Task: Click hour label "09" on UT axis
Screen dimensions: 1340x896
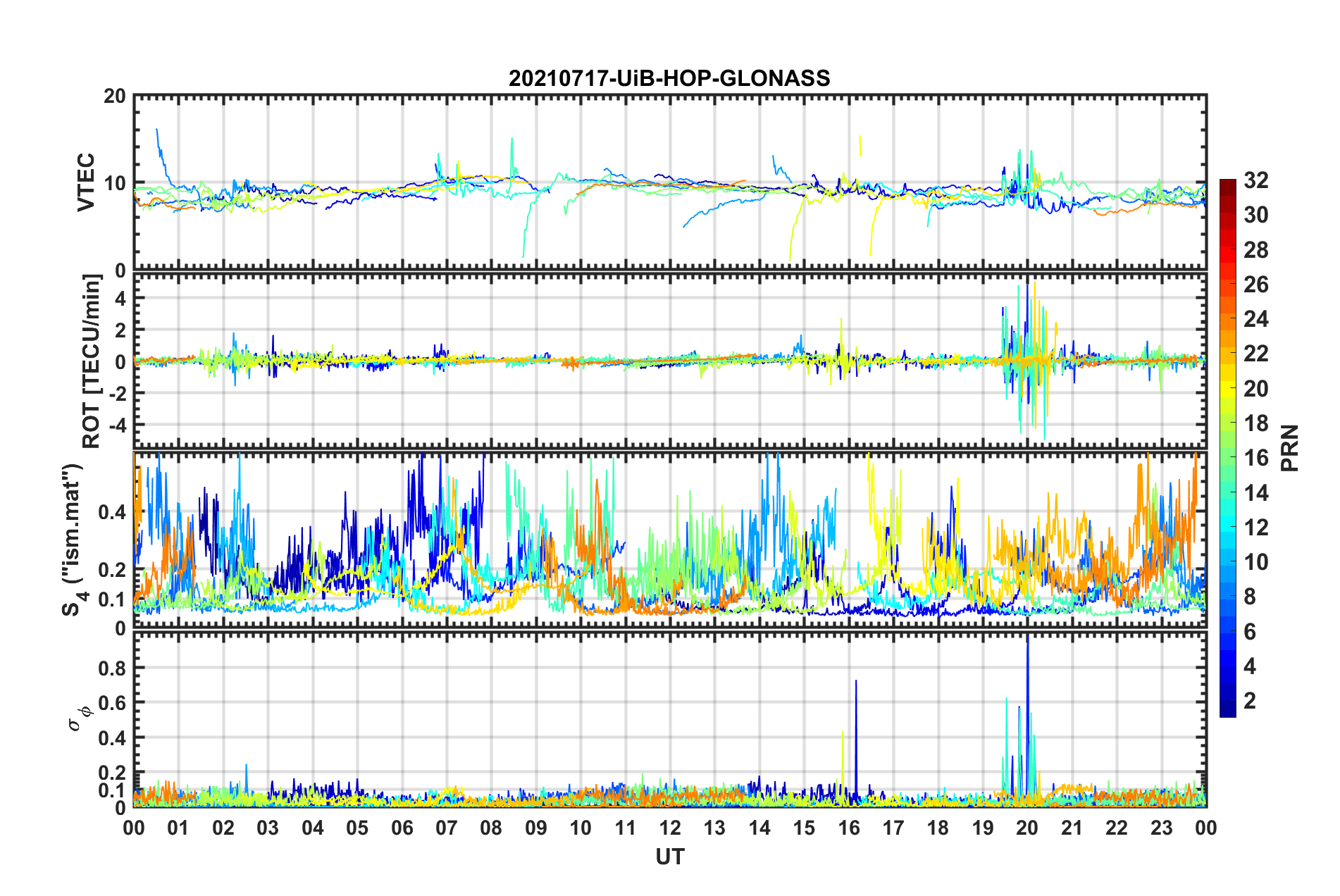Action: [x=536, y=828]
